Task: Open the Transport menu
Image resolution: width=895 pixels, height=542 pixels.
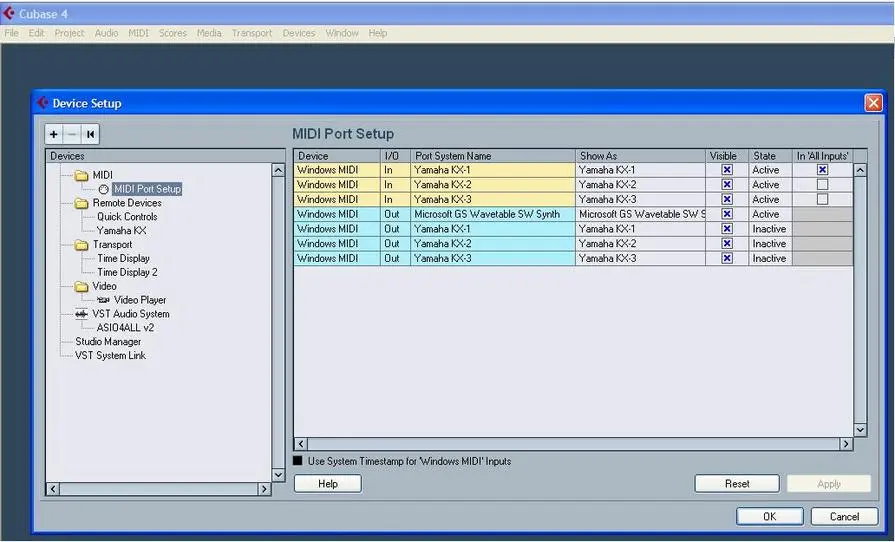Action: [252, 33]
